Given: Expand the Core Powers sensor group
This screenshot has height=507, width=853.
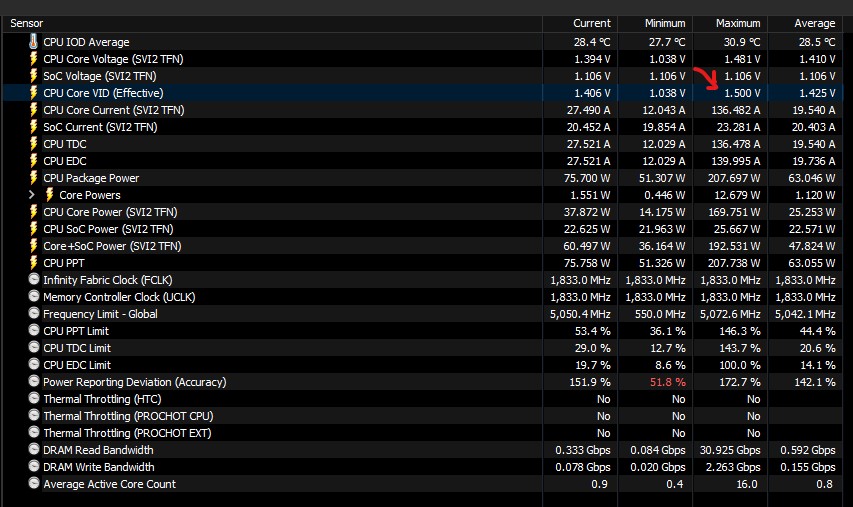Looking at the screenshot, I should pyautogui.click(x=32, y=195).
